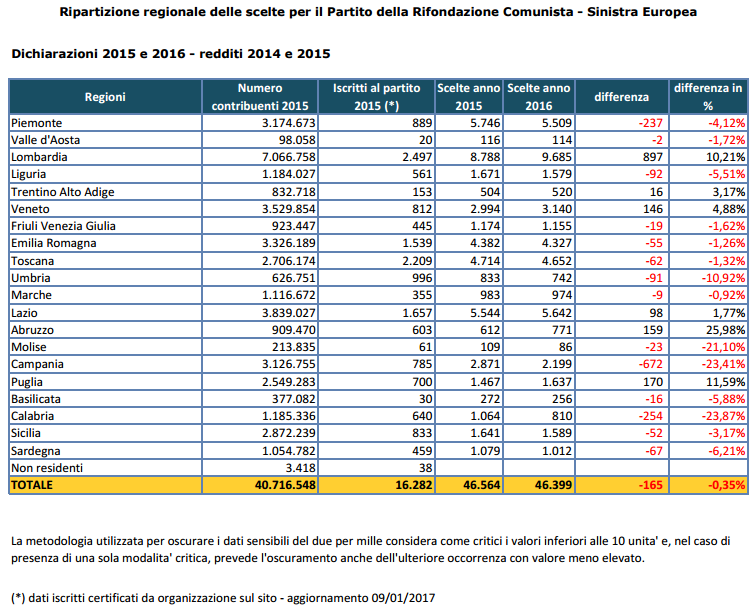Select the 'Sicilia' region cell
The height and width of the screenshot is (609, 756).
coord(105,433)
